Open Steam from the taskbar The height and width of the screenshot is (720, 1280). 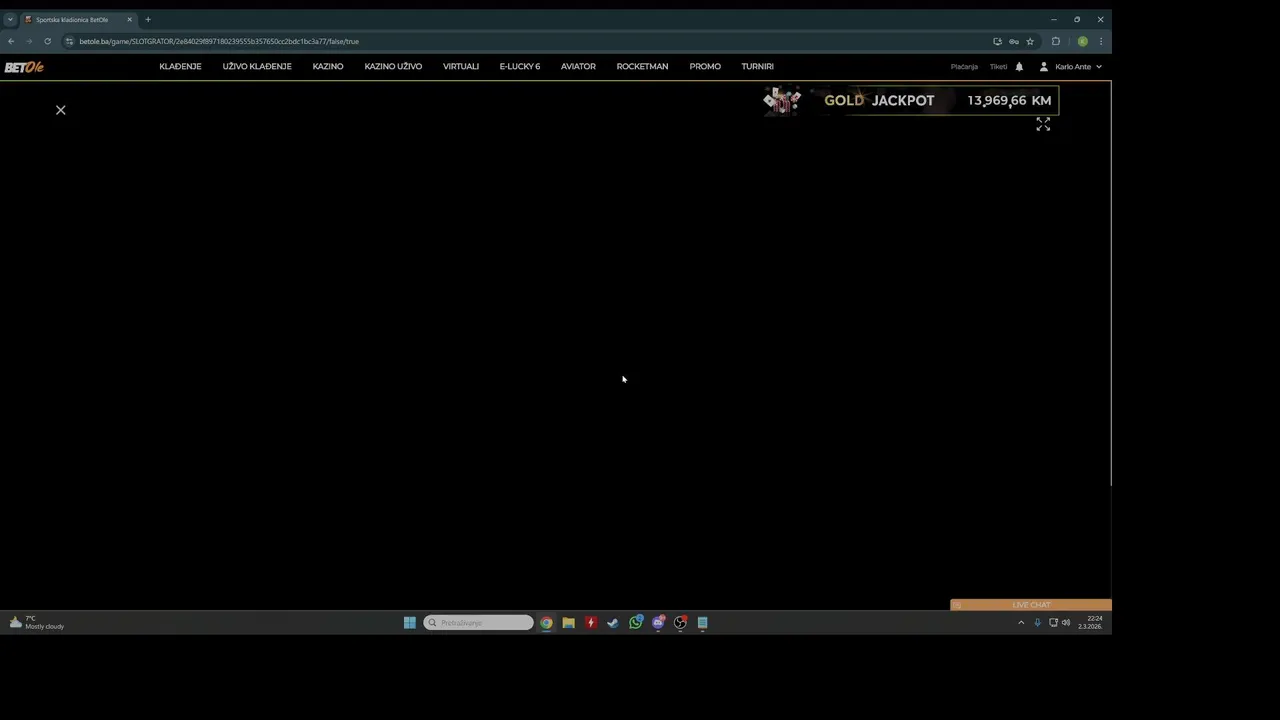(612, 622)
